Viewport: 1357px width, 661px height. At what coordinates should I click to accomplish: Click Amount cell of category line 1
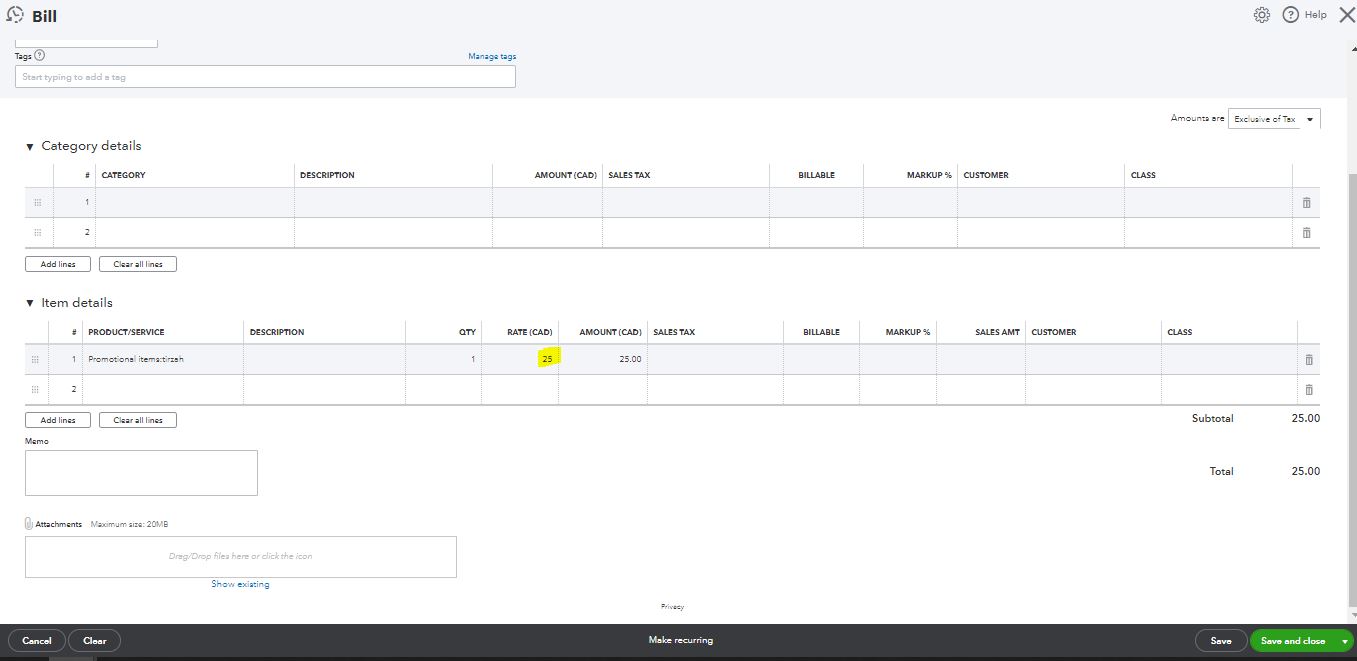[x=547, y=203]
